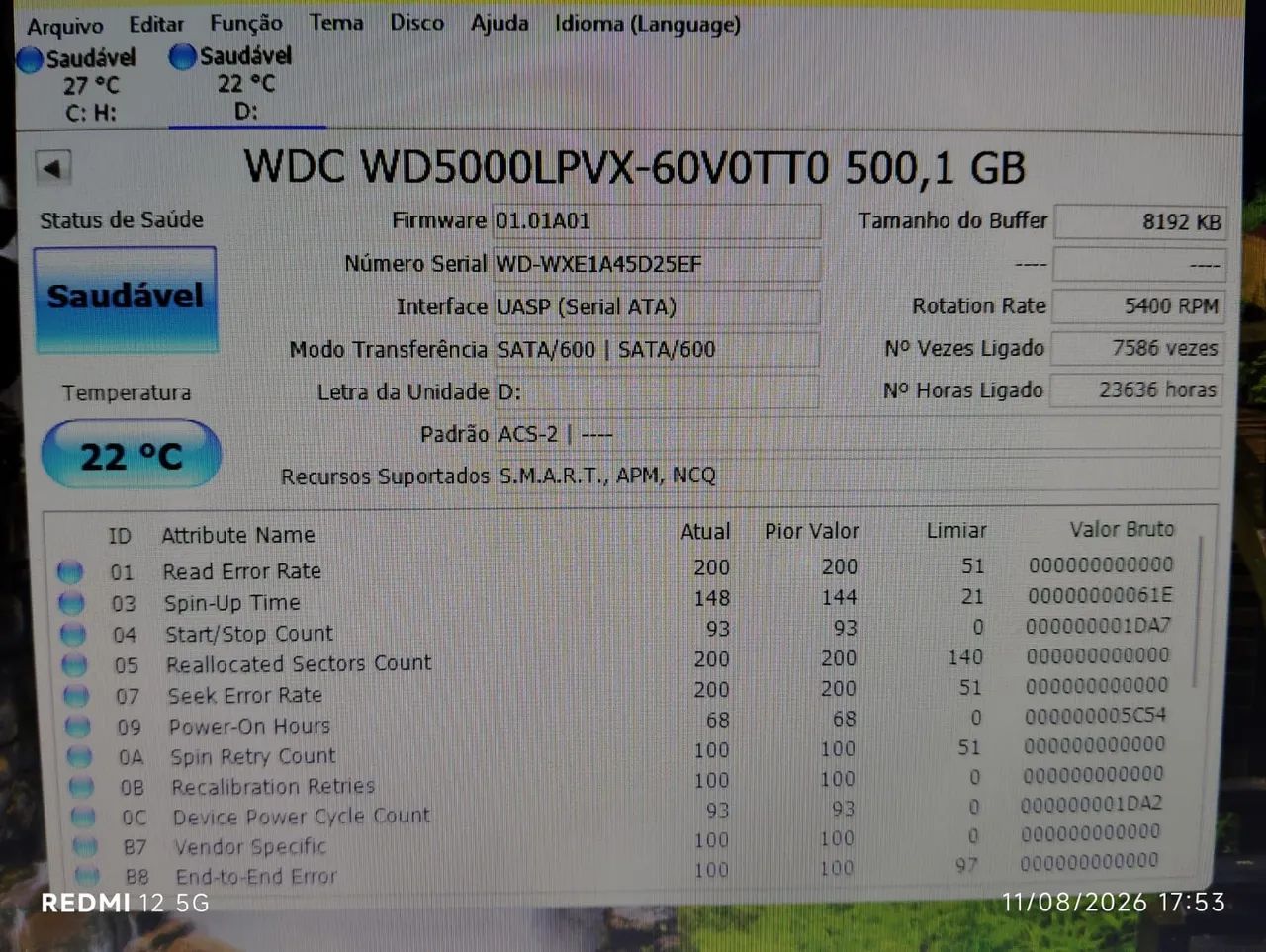Click the ID column header
1266x952 pixels.
click(120, 536)
